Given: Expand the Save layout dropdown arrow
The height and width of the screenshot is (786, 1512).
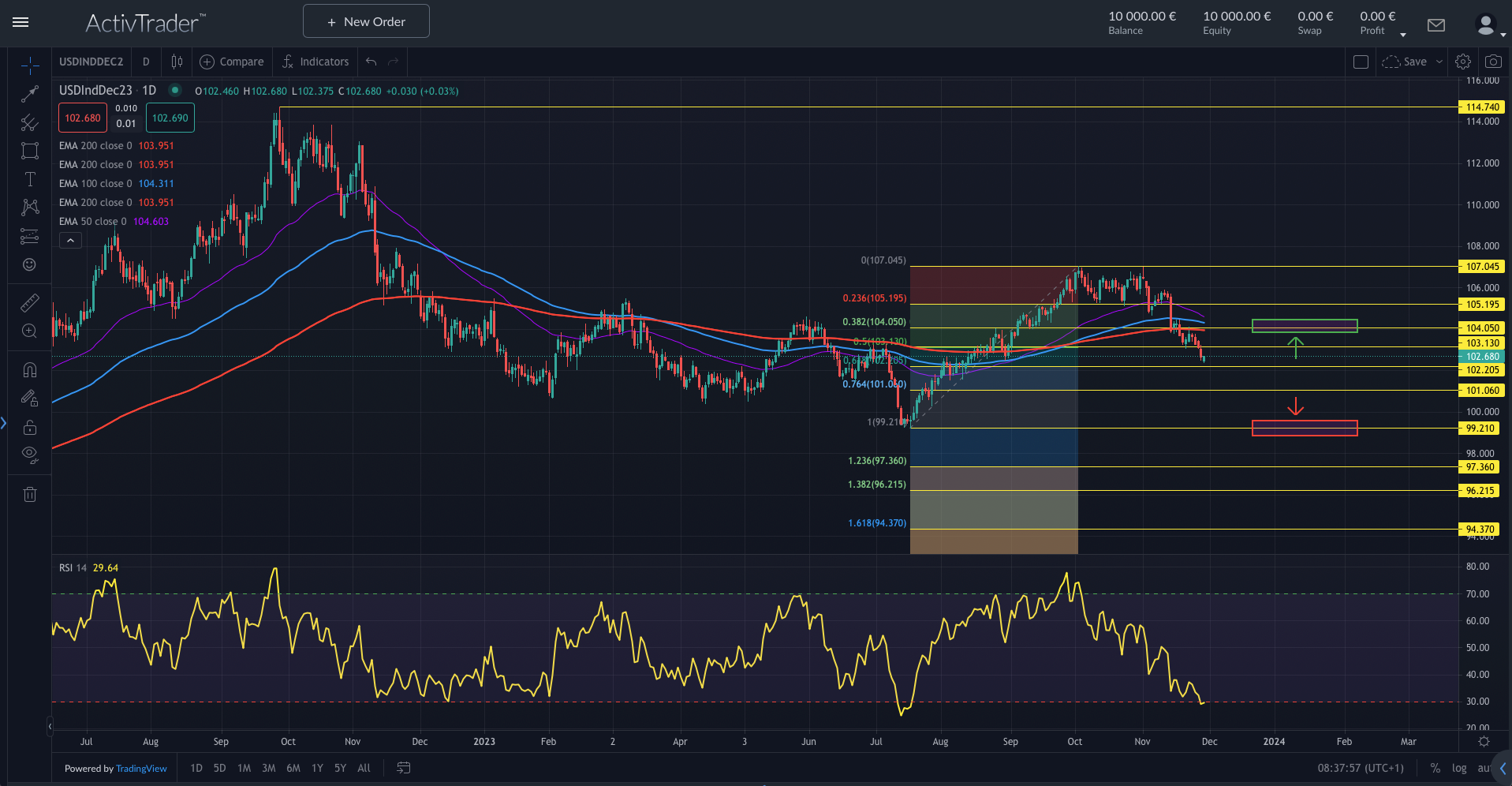Looking at the screenshot, I should pos(1439,62).
